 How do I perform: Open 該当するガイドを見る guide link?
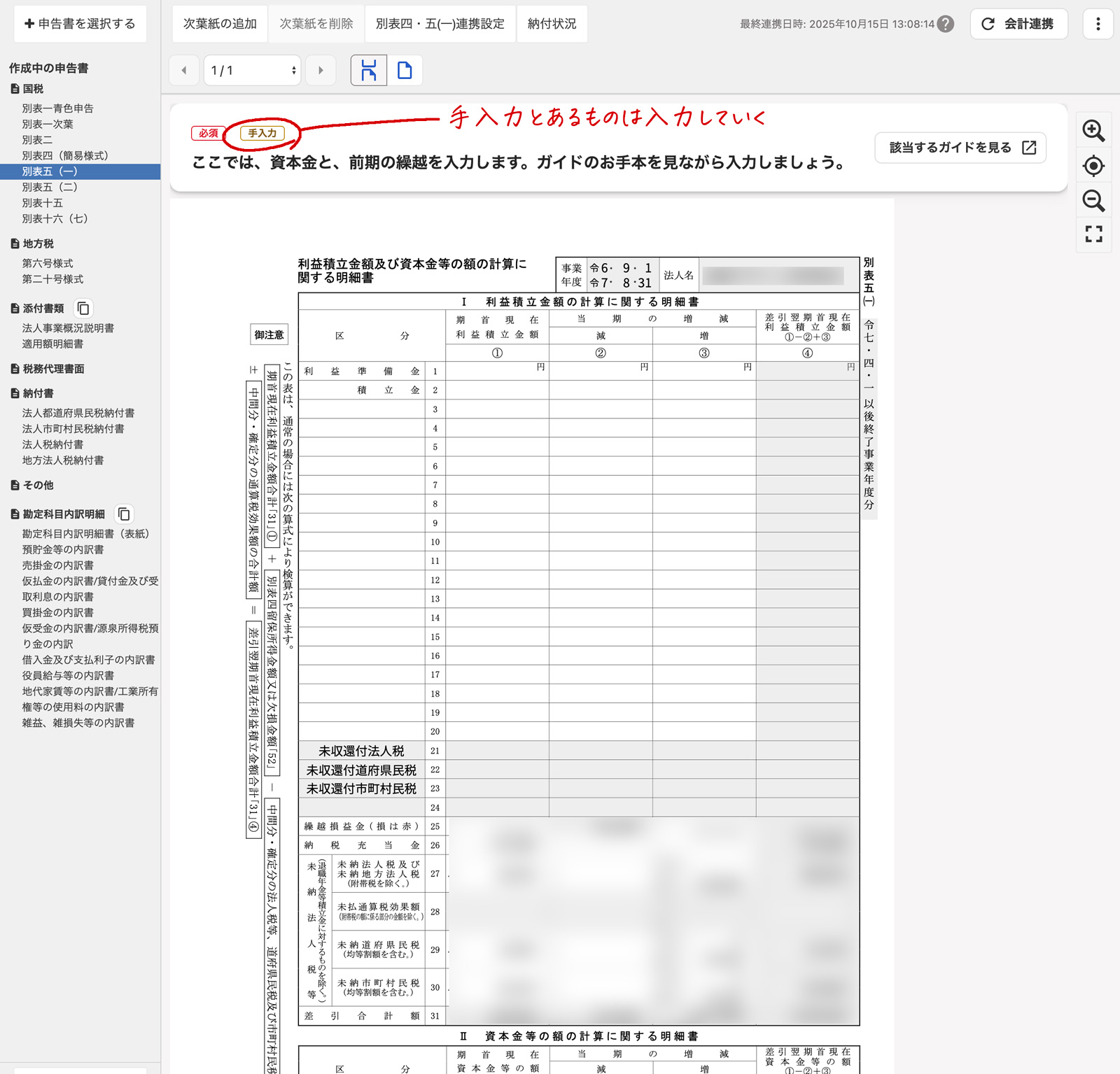pos(960,148)
